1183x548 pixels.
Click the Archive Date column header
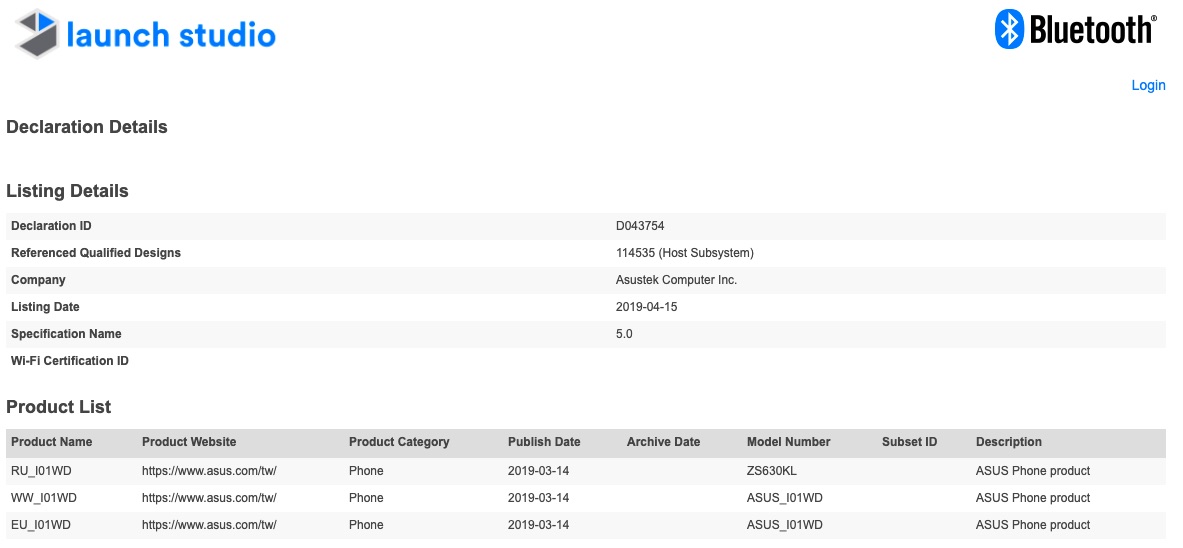[663, 442]
